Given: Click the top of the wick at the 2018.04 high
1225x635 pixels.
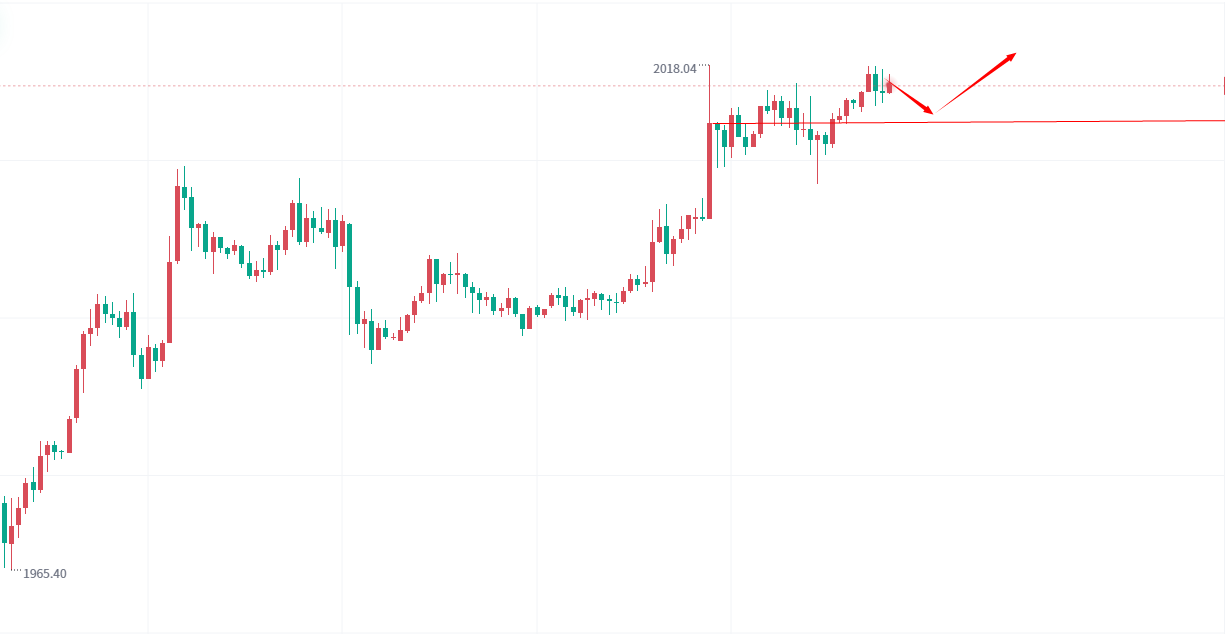Looking at the screenshot, I should coord(709,66).
